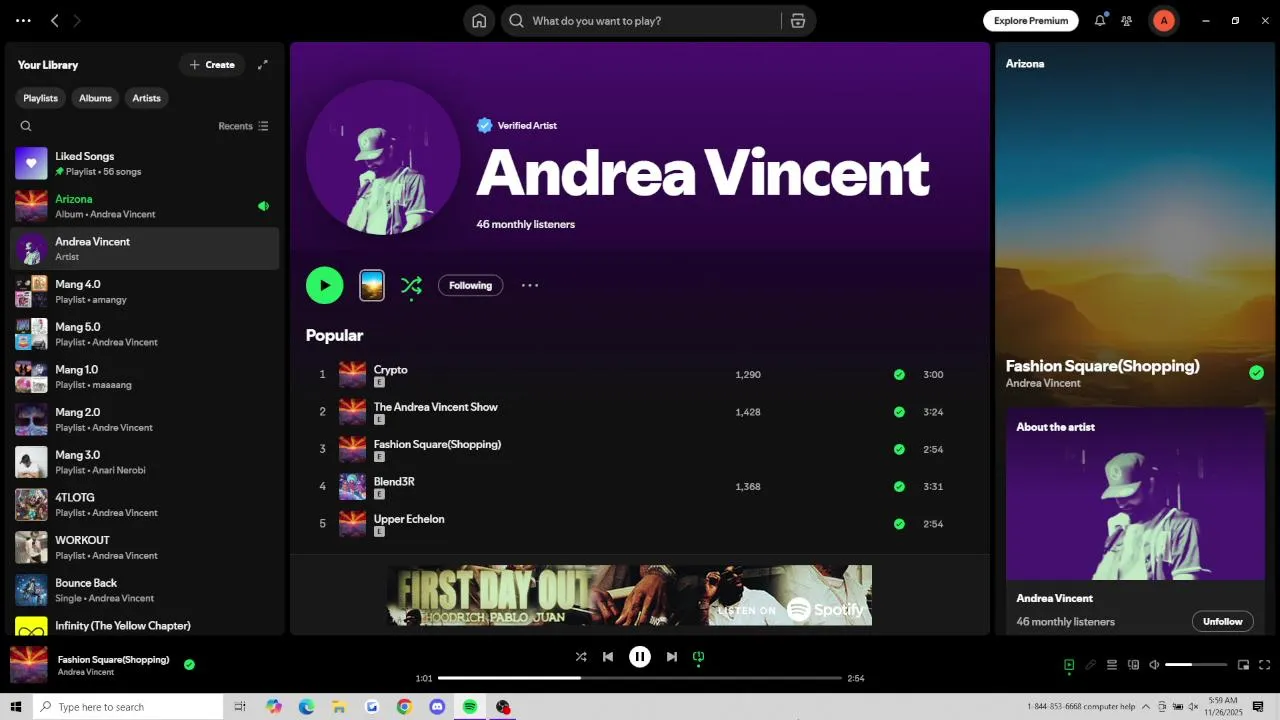
Task: Click the Explore Premium button
Action: pos(1031,21)
